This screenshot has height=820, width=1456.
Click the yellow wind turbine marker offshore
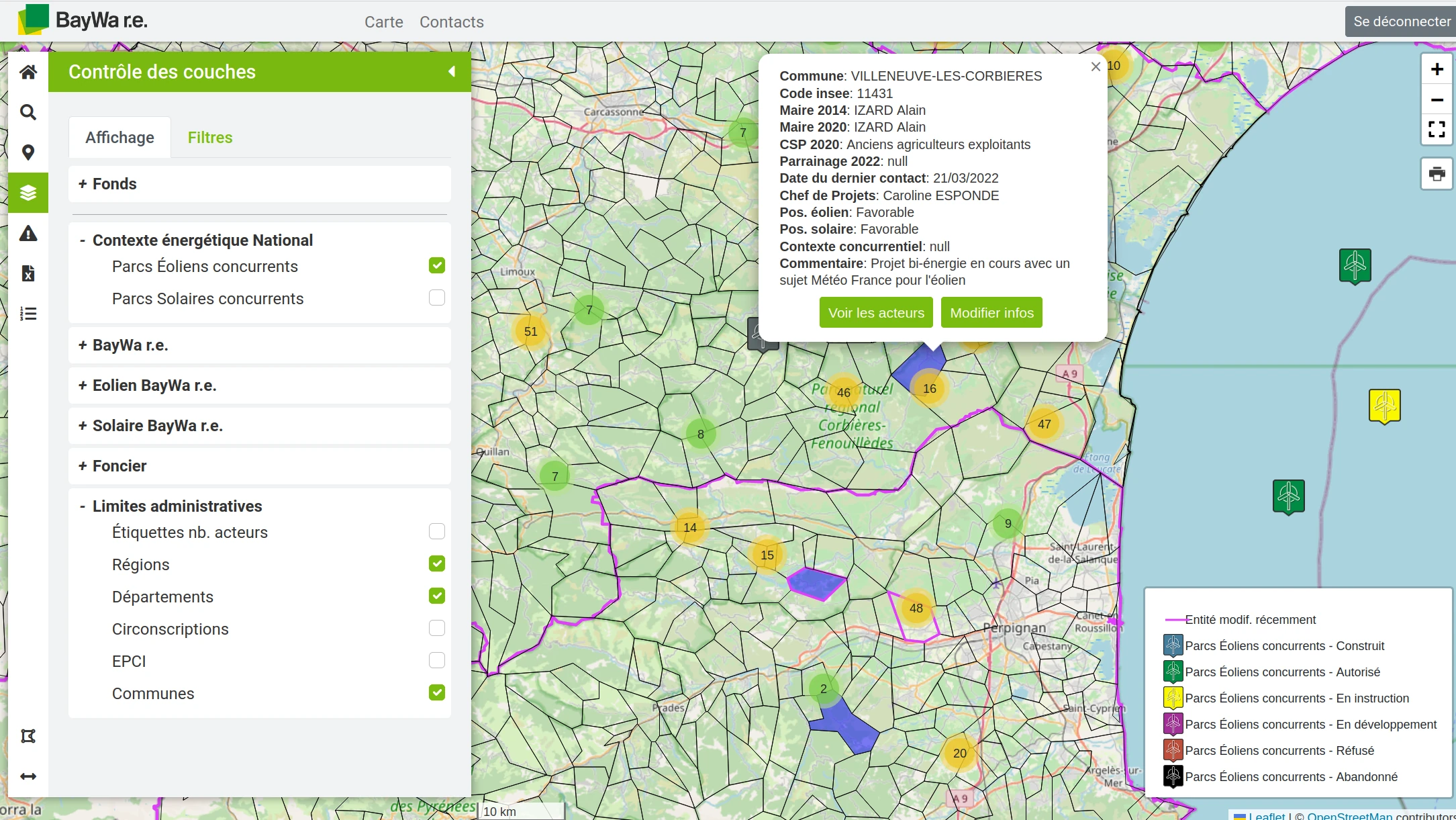click(x=1384, y=405)
